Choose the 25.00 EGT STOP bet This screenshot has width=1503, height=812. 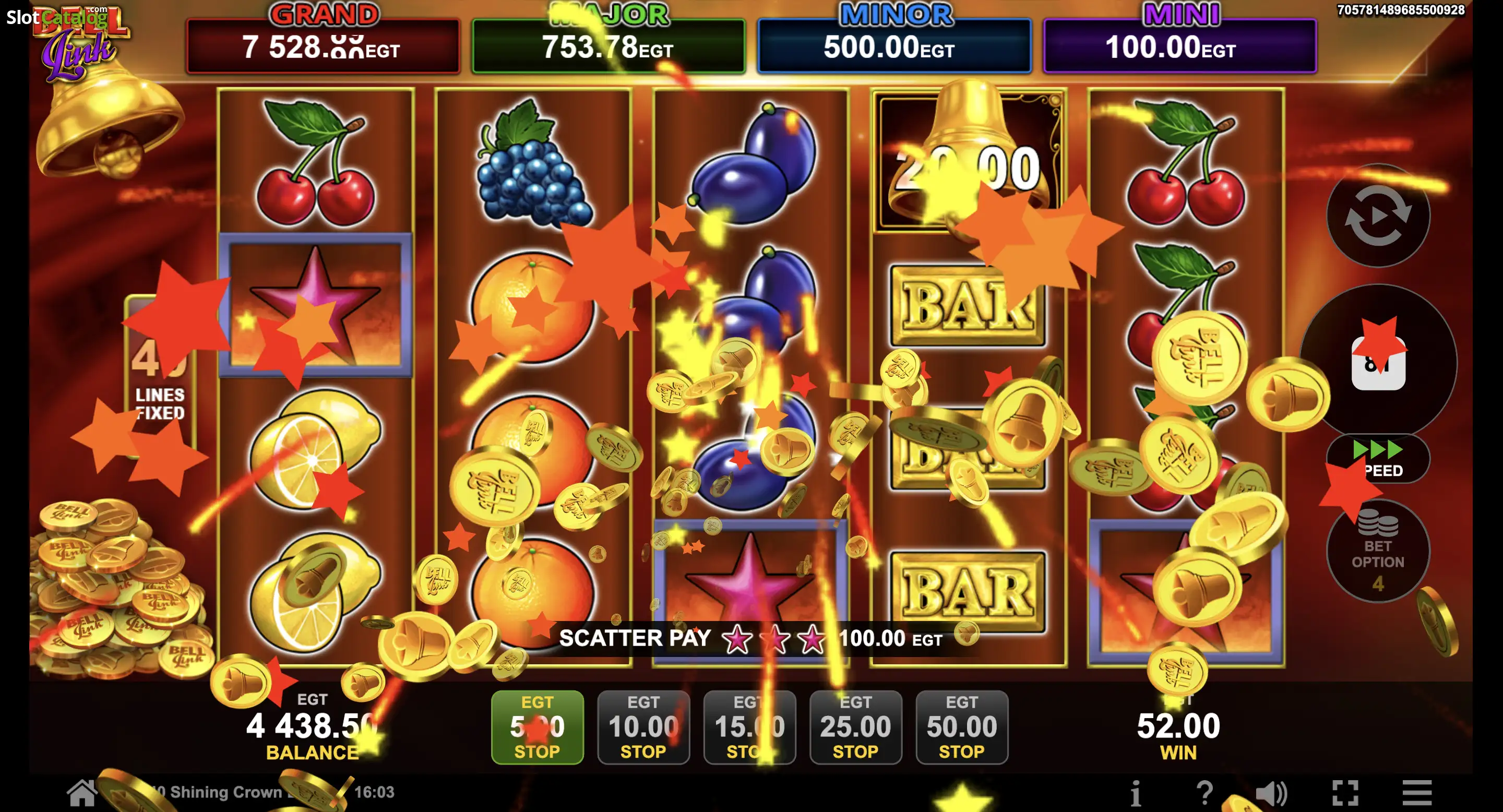pyautogui.click(x=856, y=727)
